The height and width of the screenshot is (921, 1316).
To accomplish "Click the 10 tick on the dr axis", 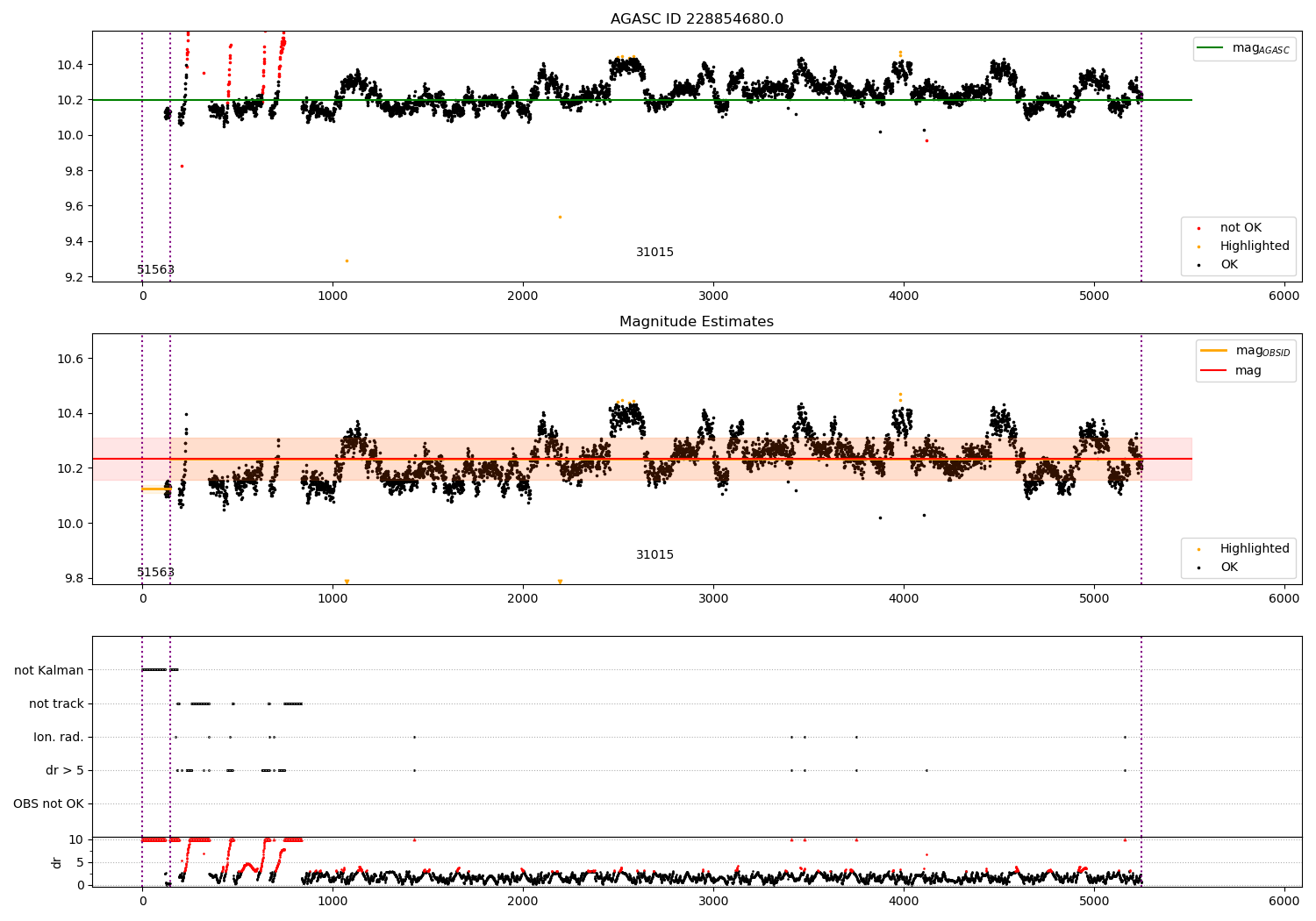I will click(x=77, y=840).
